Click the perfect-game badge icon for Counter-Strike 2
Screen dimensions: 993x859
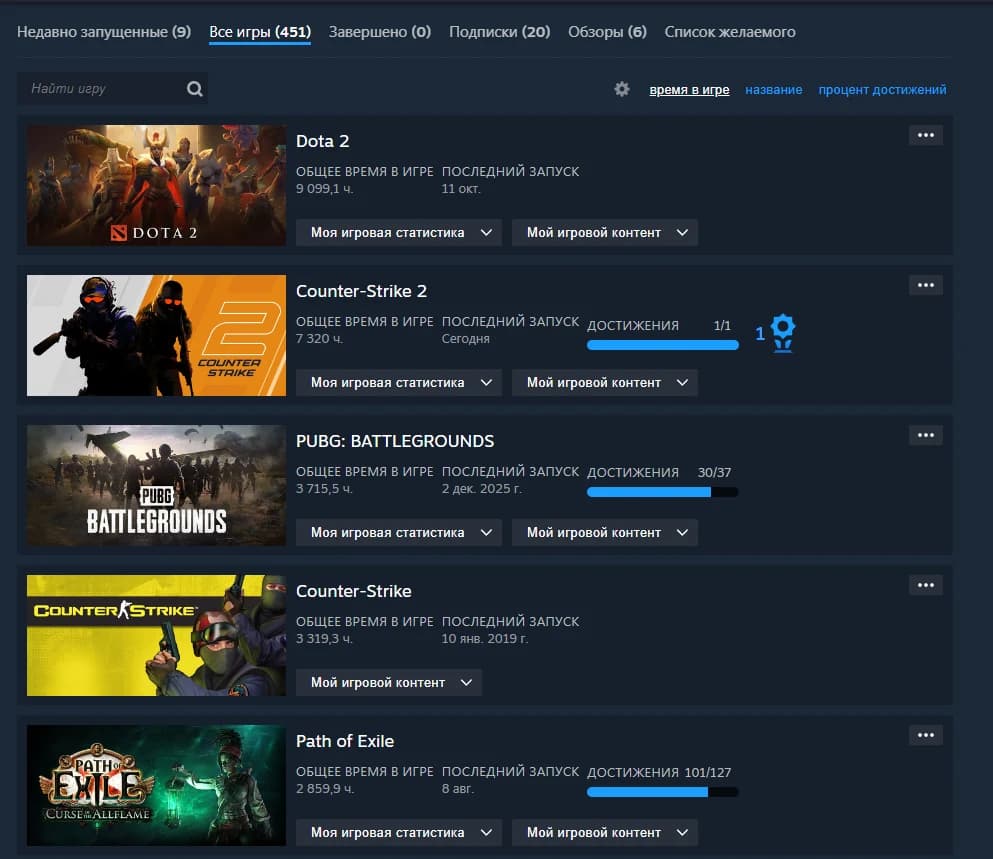pos(783,333)
